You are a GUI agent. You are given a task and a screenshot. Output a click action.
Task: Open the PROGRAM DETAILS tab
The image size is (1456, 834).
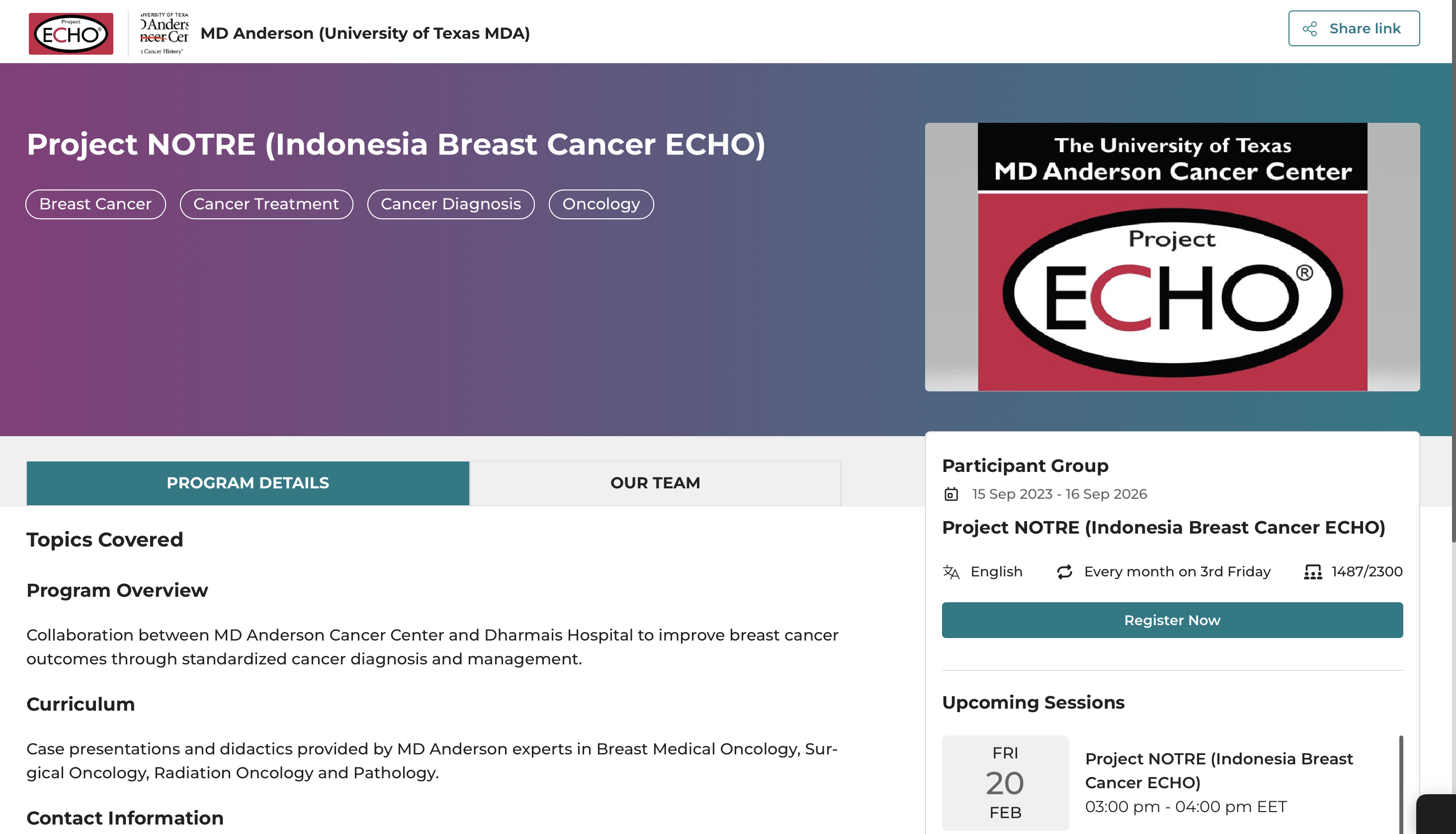click(x=248, y=483)
